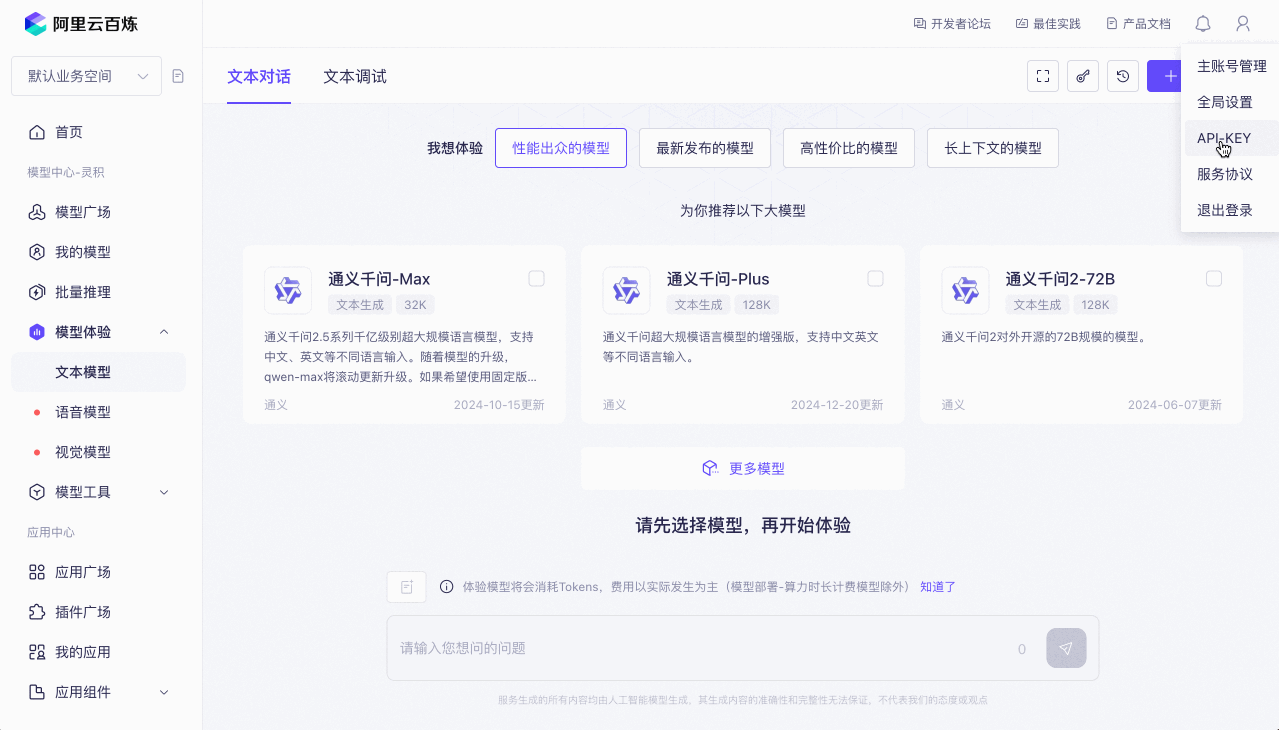Screen dimensions: 1279x730
Task: Click the 通义千问-Plus model logo
Action: click(x=627, y=291)
